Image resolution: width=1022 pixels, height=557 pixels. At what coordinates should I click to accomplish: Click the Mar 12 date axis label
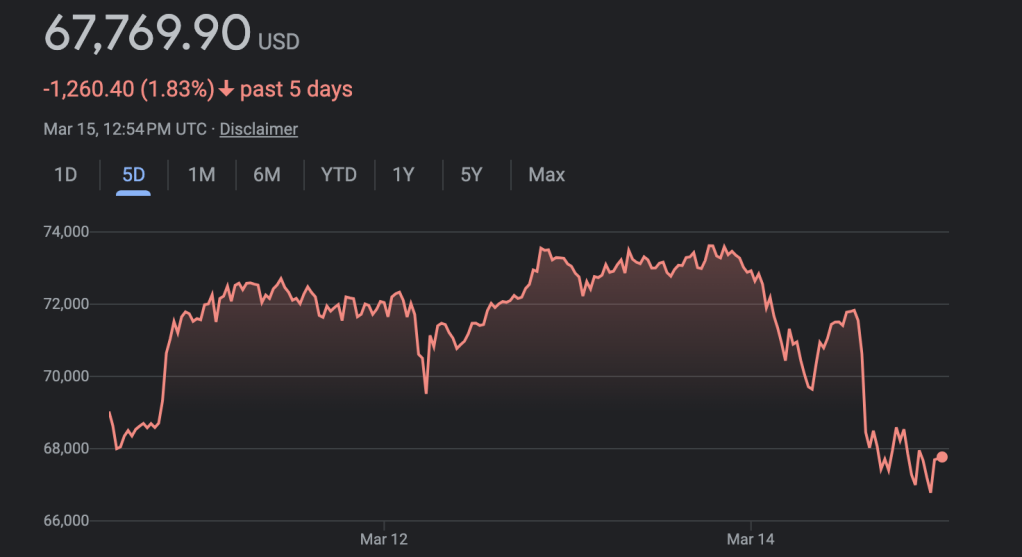coord(384,539)
